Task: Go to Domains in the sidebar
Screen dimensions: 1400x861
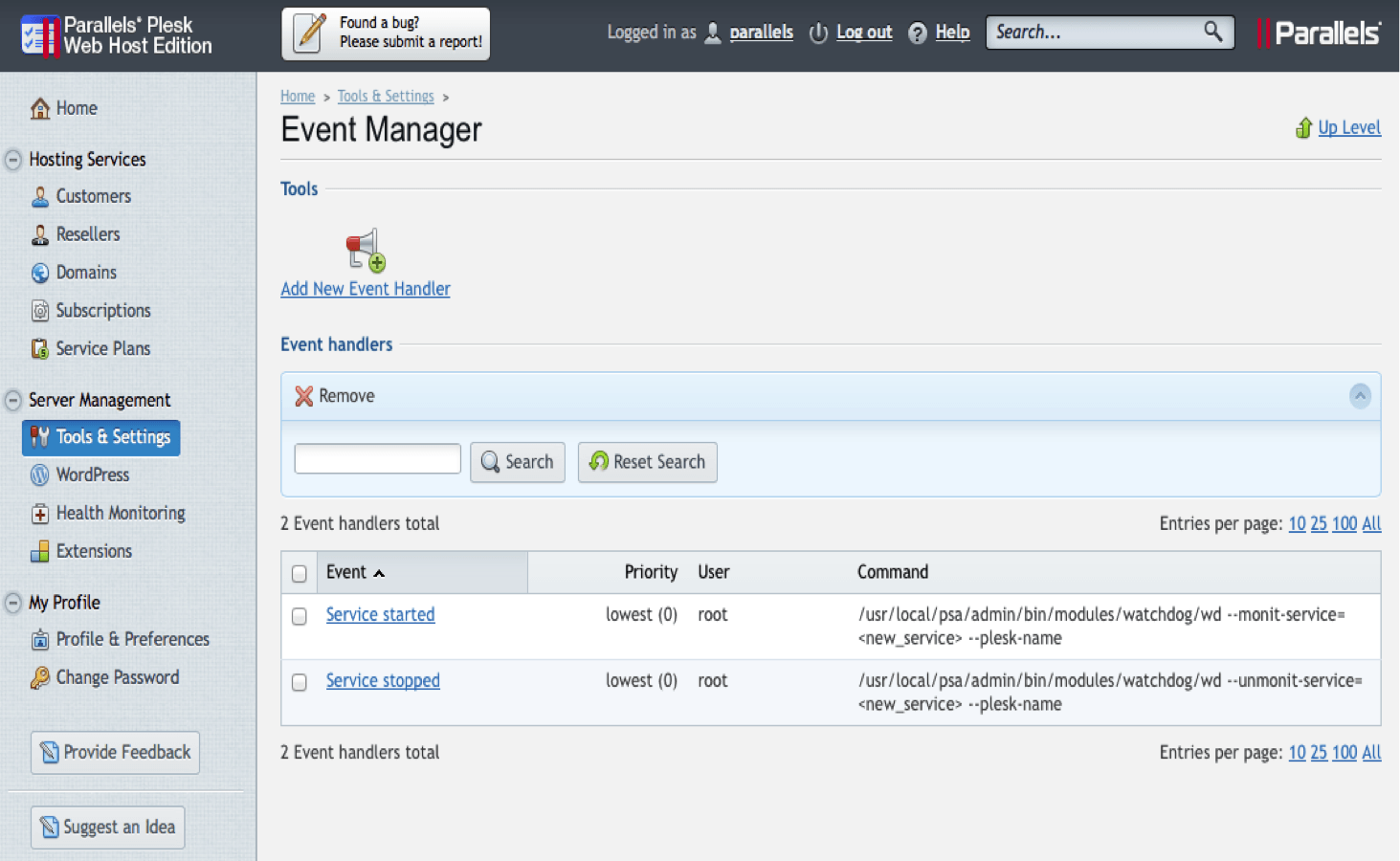Action: (x=86, y=273)
